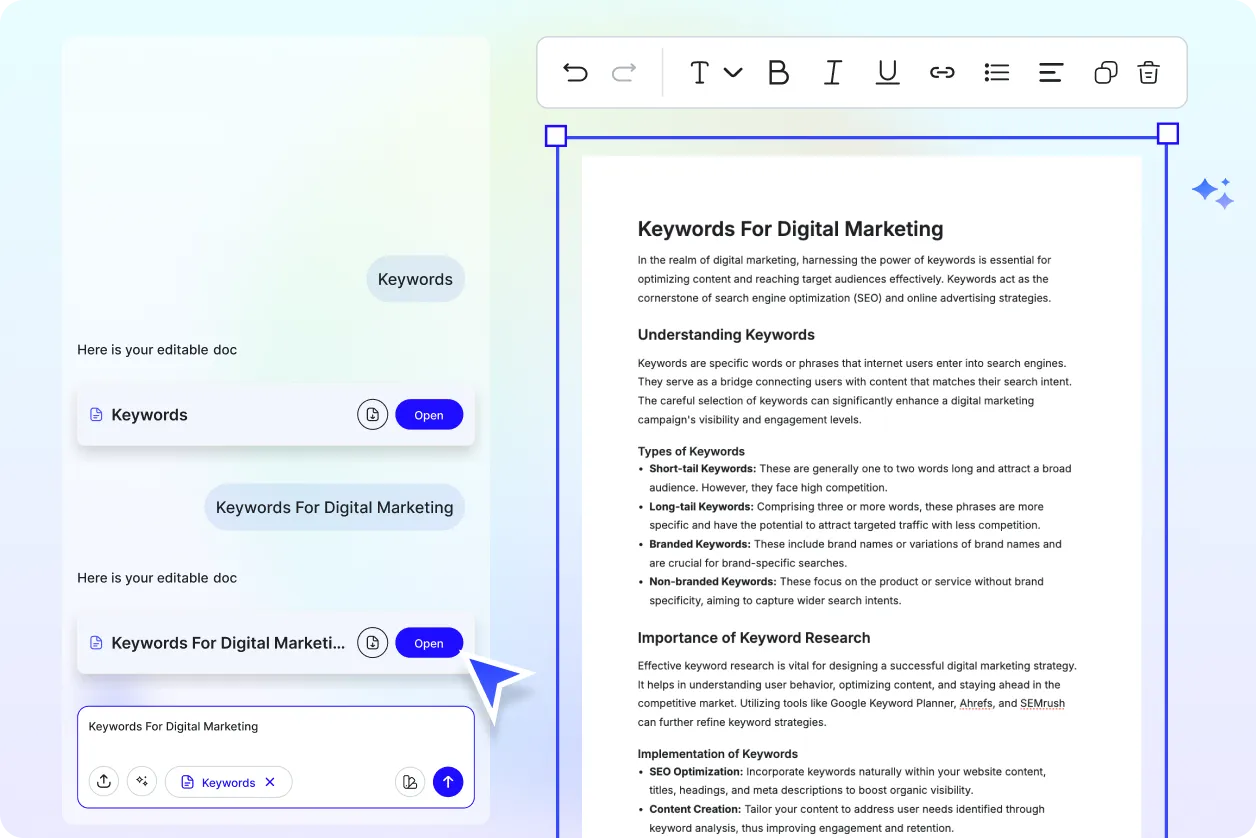Download the Keywords doc
1256x838 pixels.
coord(372,415)
